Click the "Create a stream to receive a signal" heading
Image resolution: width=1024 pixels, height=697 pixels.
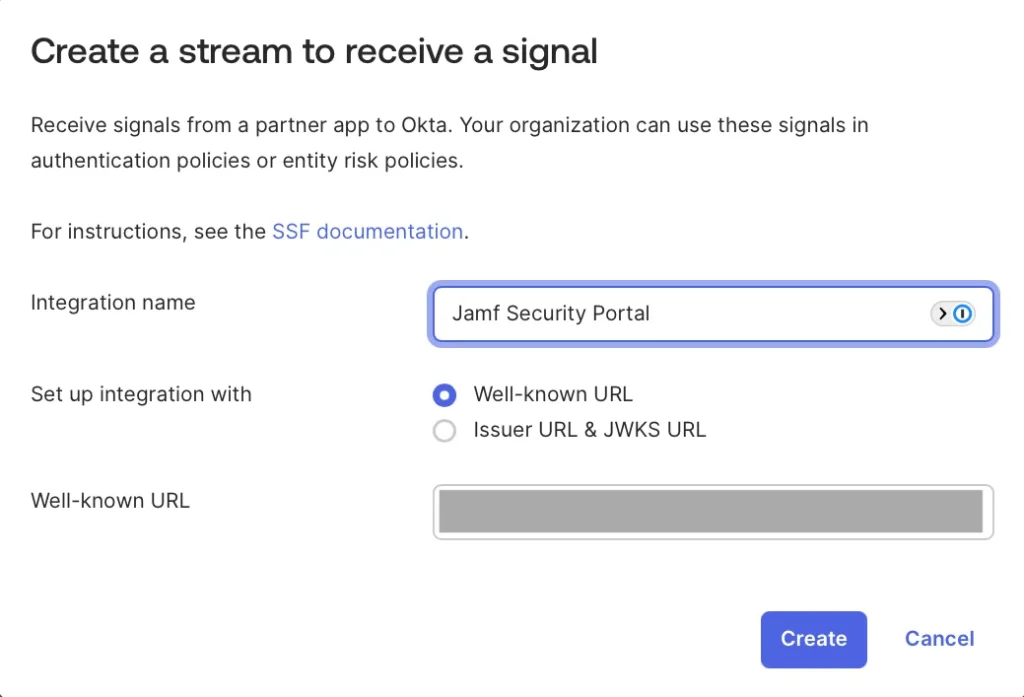(x=314, y=51)
